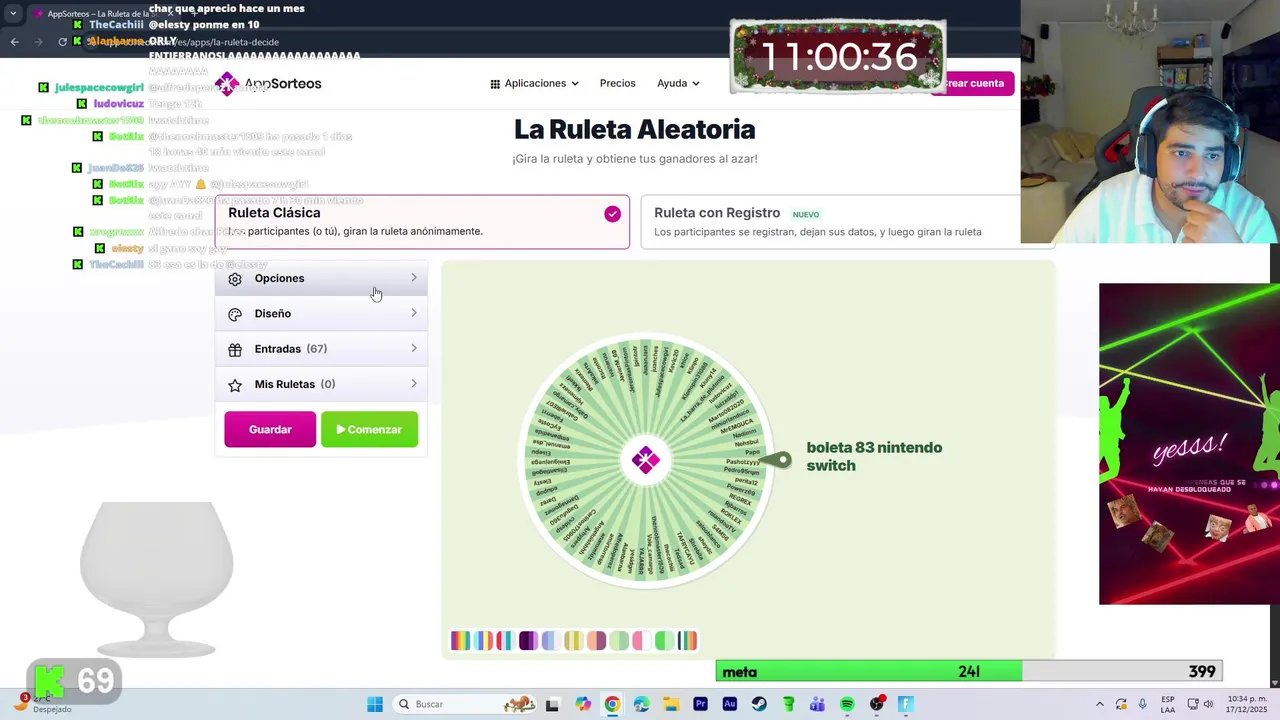Click the browser reload button

click(x=62, y=41)
